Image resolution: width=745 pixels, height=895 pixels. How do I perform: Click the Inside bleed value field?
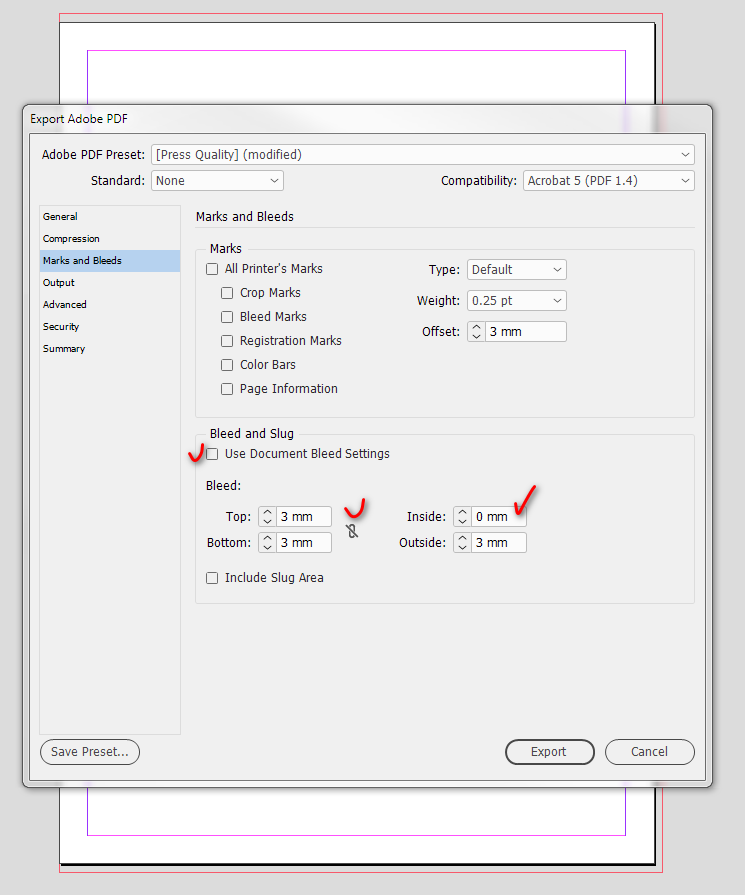click(x=499, y=517)
